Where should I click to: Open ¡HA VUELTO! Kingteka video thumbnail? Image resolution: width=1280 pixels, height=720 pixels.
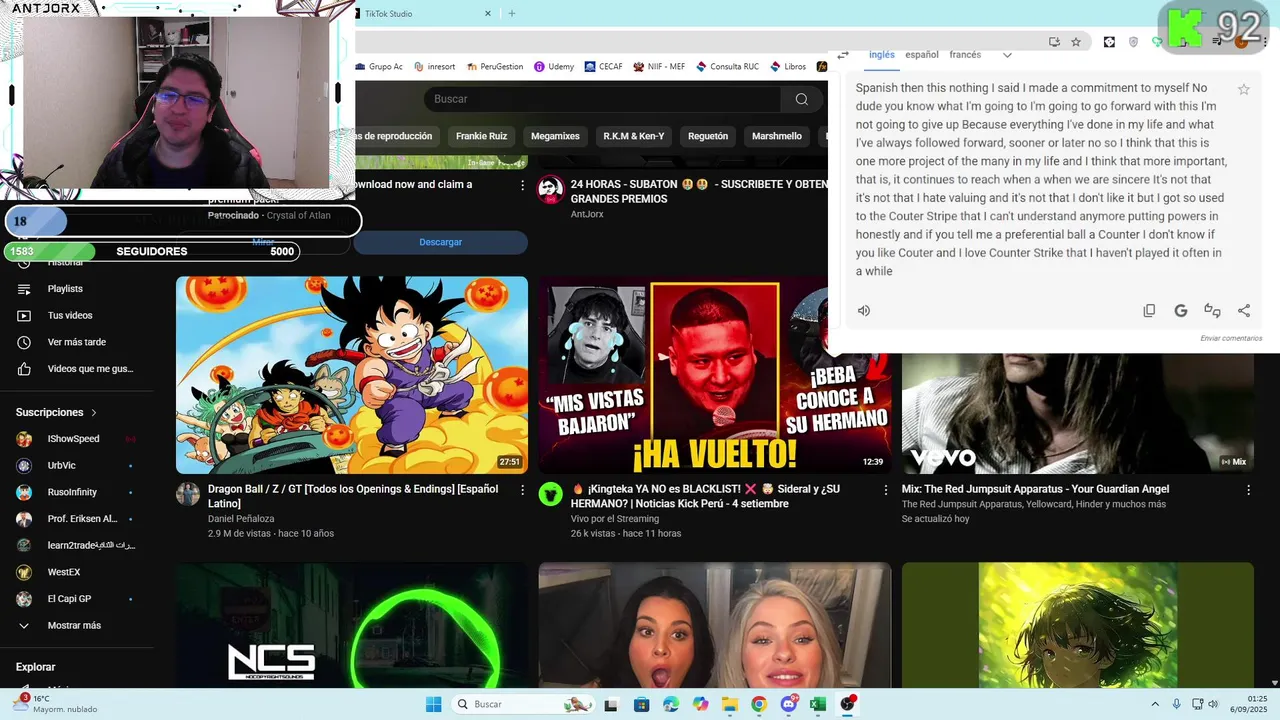pos(715,375)
